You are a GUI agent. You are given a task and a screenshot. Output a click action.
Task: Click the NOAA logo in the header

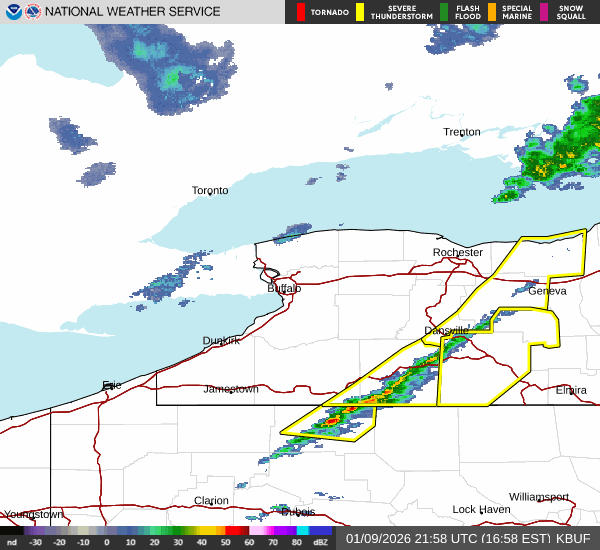tap(13, 12)
